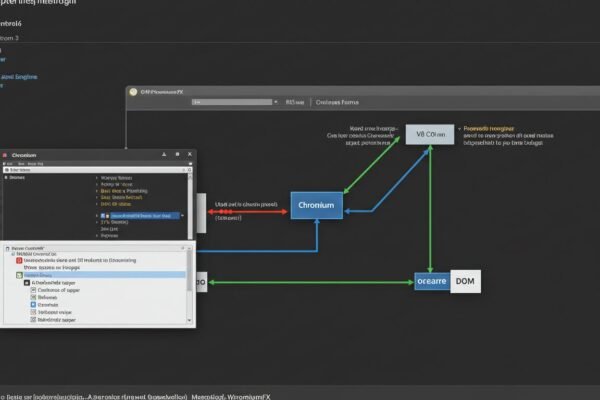Click the upper pane vertical scrollbar
This screenshot has width=600, height=400.
(x=190, y=207)
